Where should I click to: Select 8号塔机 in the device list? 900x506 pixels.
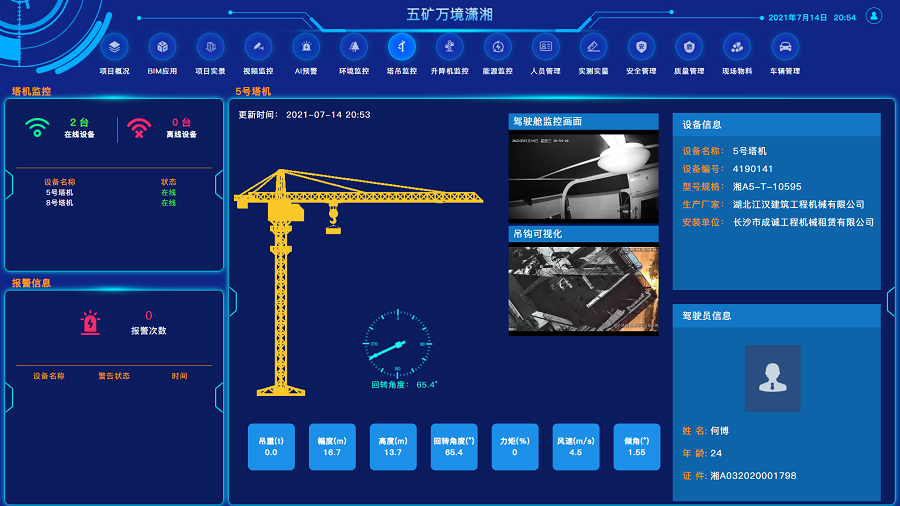[x=59, y=203]
